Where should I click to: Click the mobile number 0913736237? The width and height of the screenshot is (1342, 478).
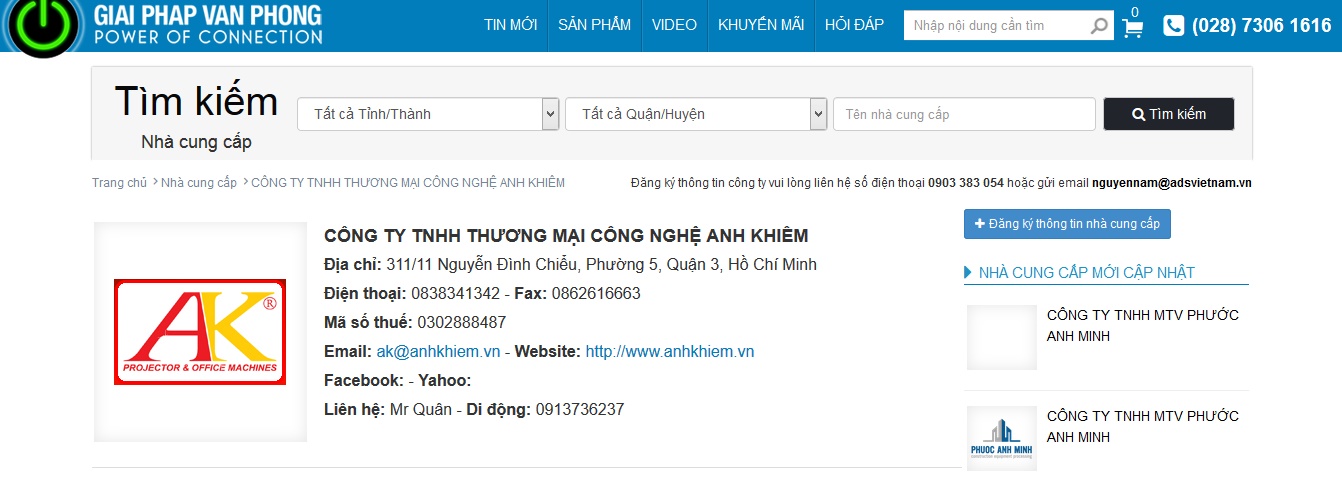click(580, 410)
